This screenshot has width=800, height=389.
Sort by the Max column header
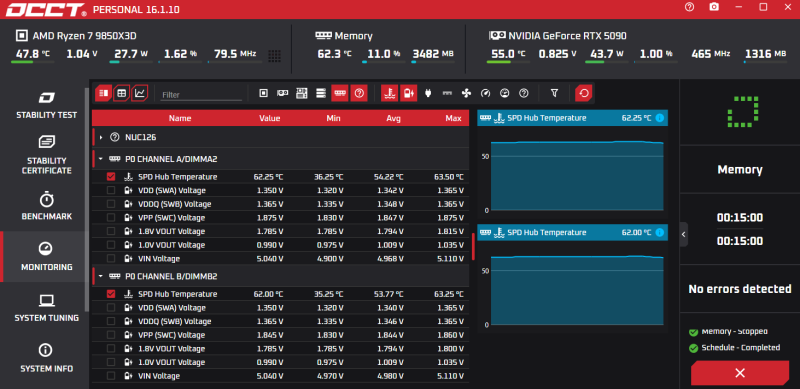(453, 118)
